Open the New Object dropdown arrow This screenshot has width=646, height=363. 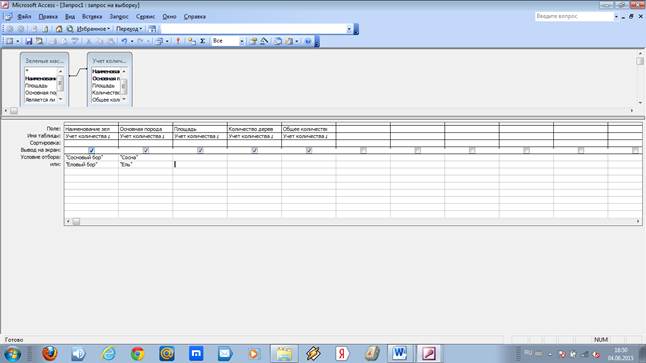297,41
